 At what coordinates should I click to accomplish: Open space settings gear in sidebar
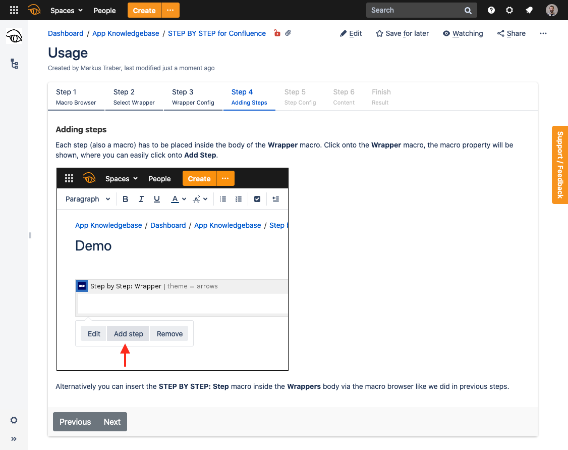pos(14,420)
